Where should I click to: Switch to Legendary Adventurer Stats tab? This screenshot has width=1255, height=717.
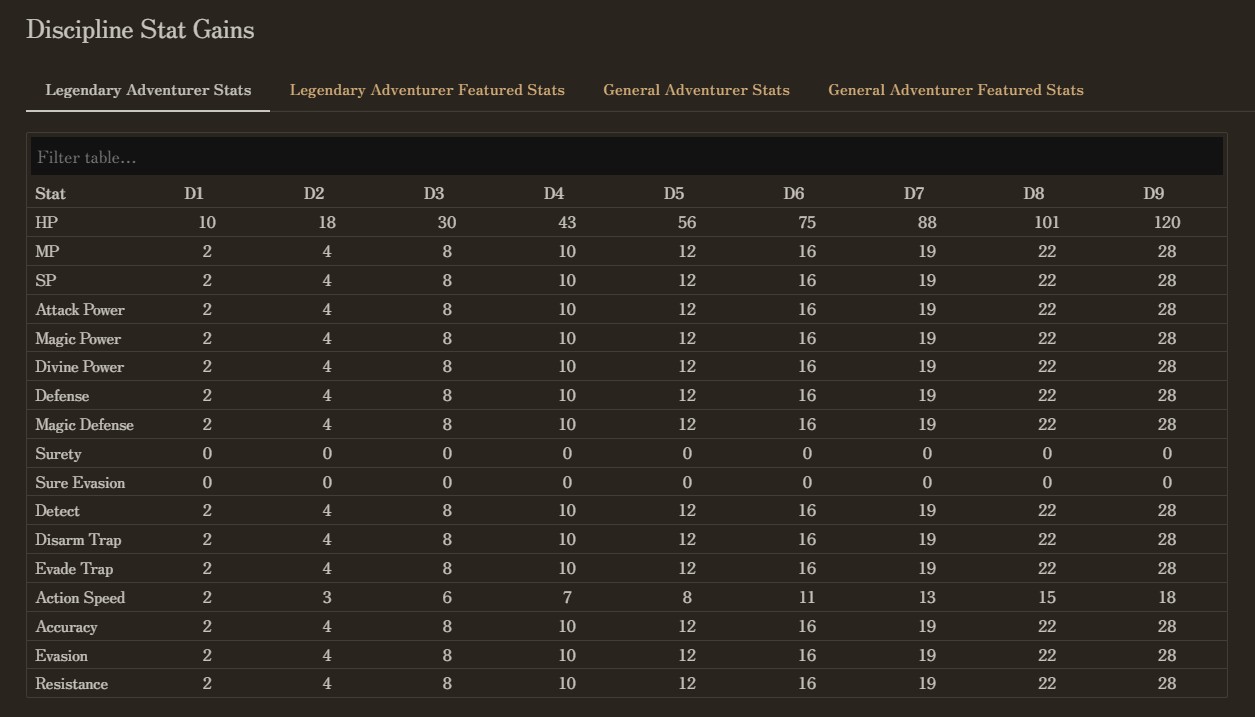(x=148, y=90)
